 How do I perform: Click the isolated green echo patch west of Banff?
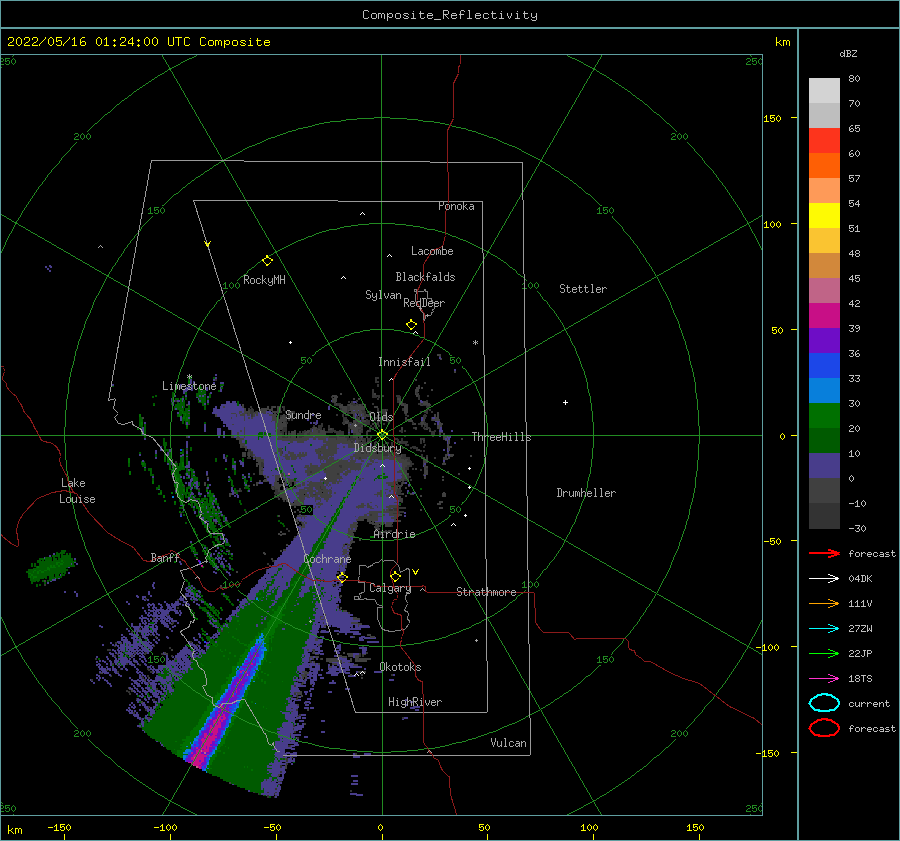[x=51, y=567]
